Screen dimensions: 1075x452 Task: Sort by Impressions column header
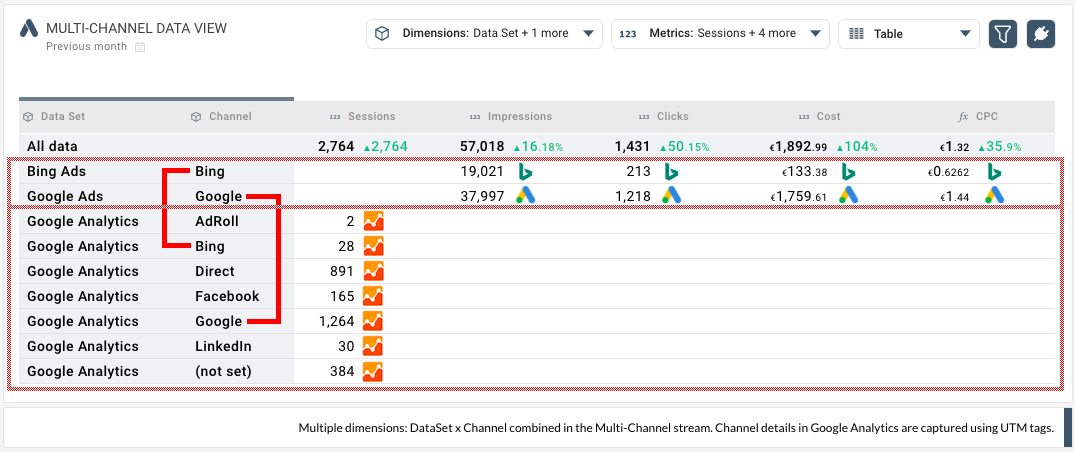coord(520,117)
